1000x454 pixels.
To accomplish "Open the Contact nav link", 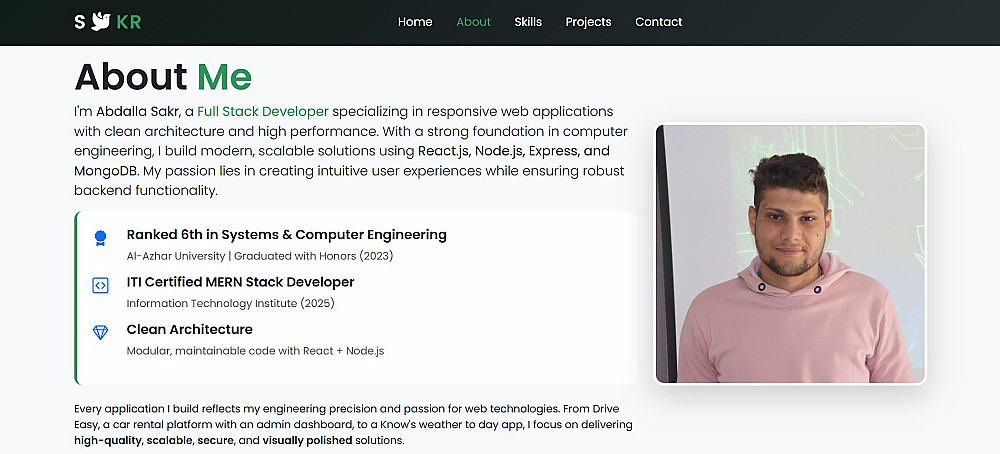I will coord(658,22).
